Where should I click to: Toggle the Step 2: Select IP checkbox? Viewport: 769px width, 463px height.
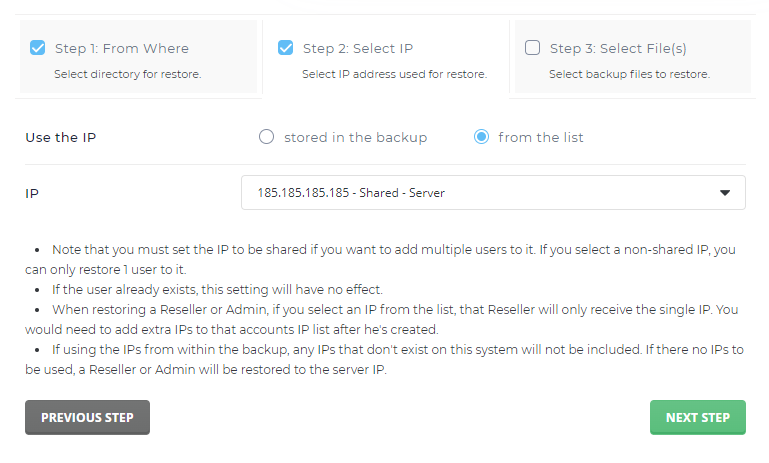(285, 48)
